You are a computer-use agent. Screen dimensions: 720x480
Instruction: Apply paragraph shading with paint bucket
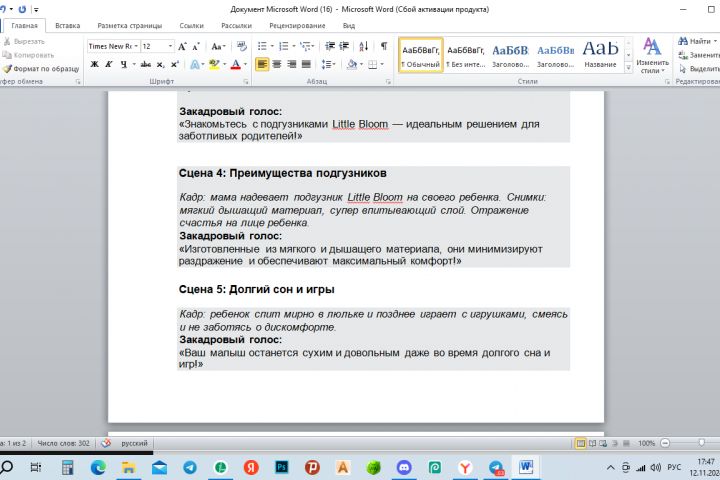click(x=352, y=64)
